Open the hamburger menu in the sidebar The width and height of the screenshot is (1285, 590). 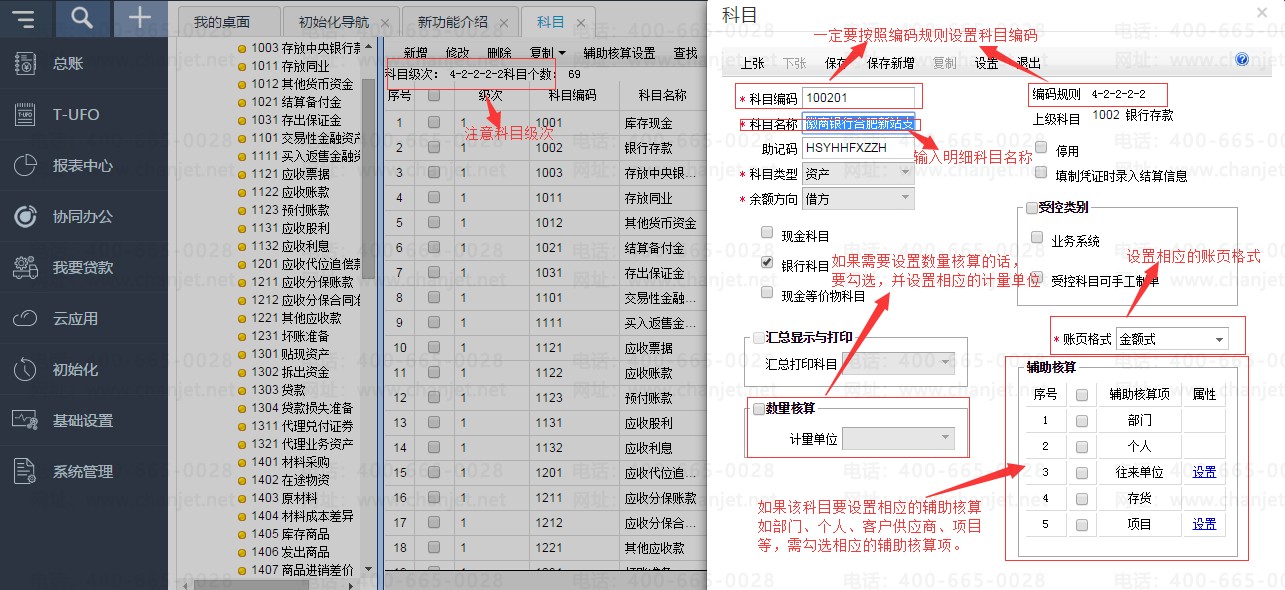(25, 18)
